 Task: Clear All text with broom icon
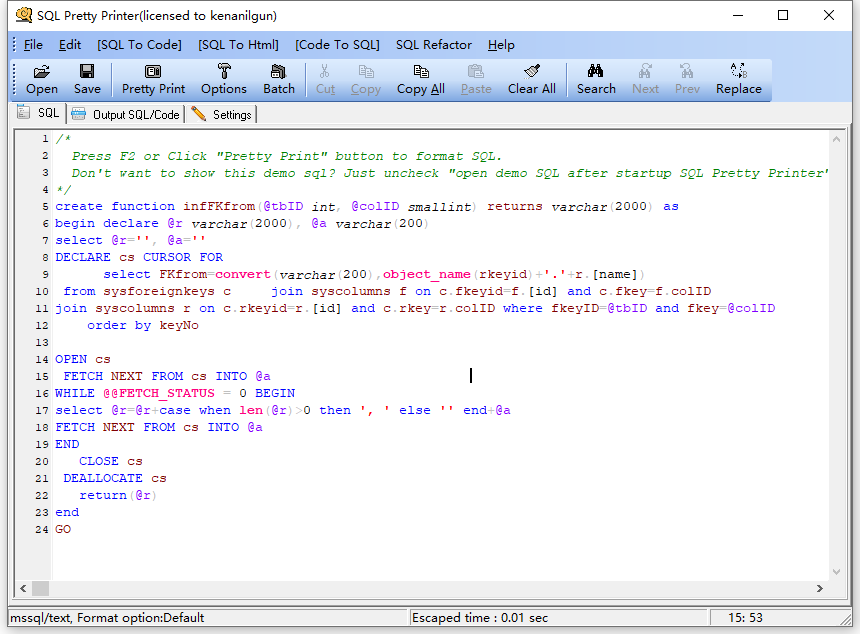click(531, 80)
